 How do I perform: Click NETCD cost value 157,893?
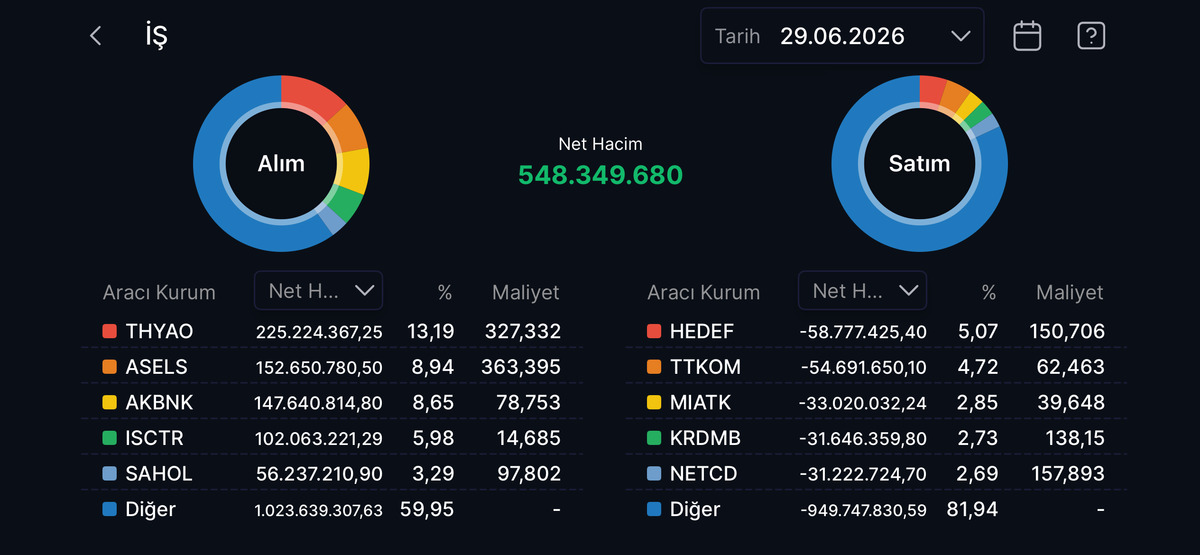[1067, 474]
